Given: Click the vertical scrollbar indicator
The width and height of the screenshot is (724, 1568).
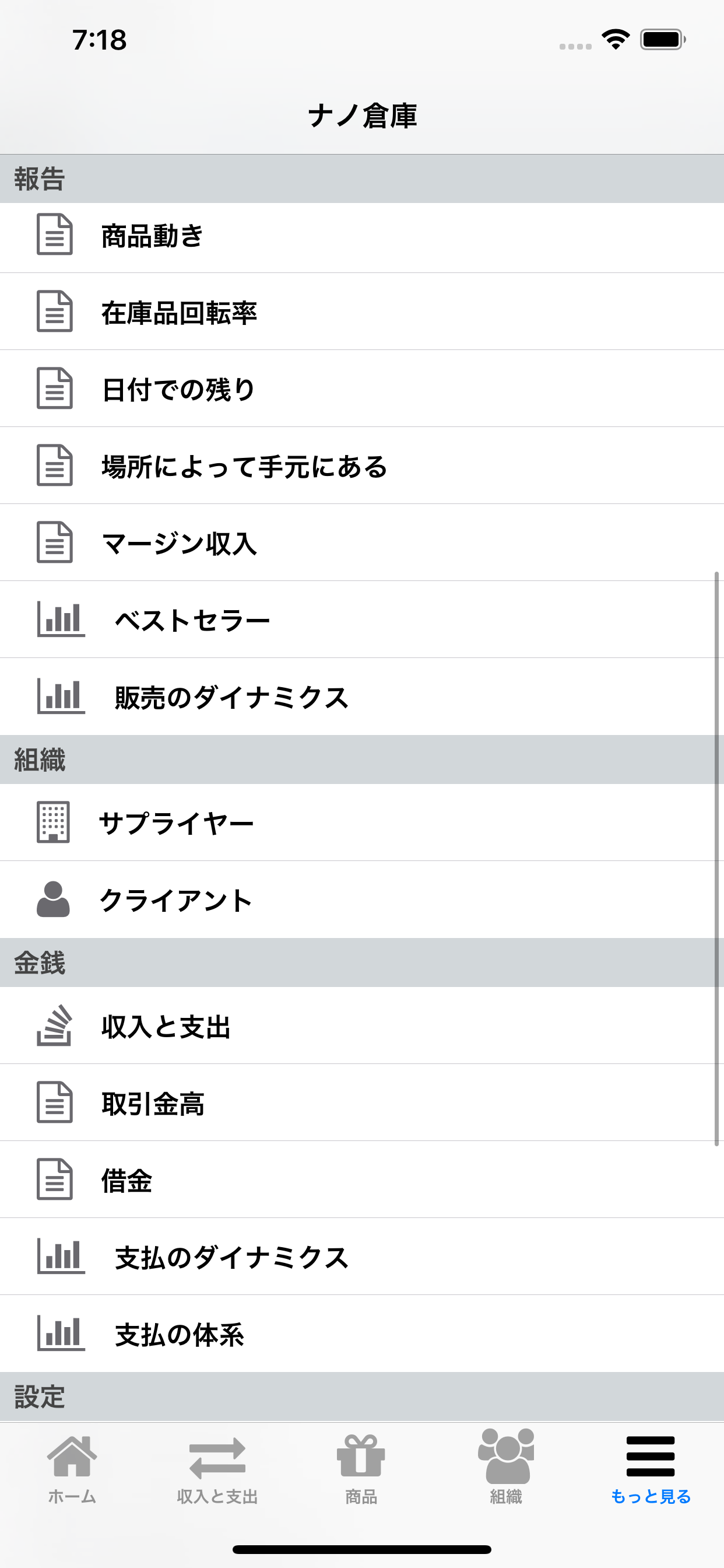Looking at the screenshot, I should click(716, 859).
